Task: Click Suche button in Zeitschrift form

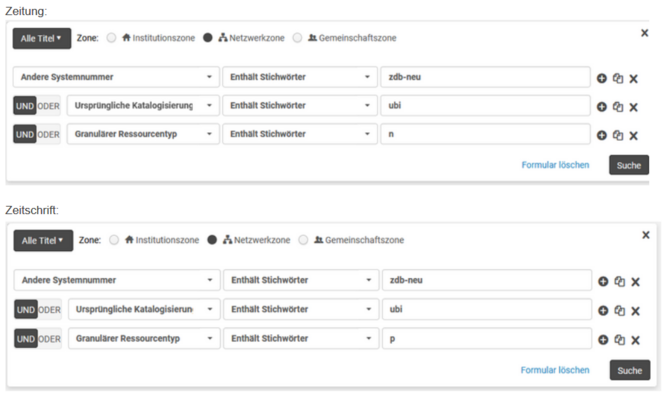Action: pyautogui.click(x=630, y=370)
